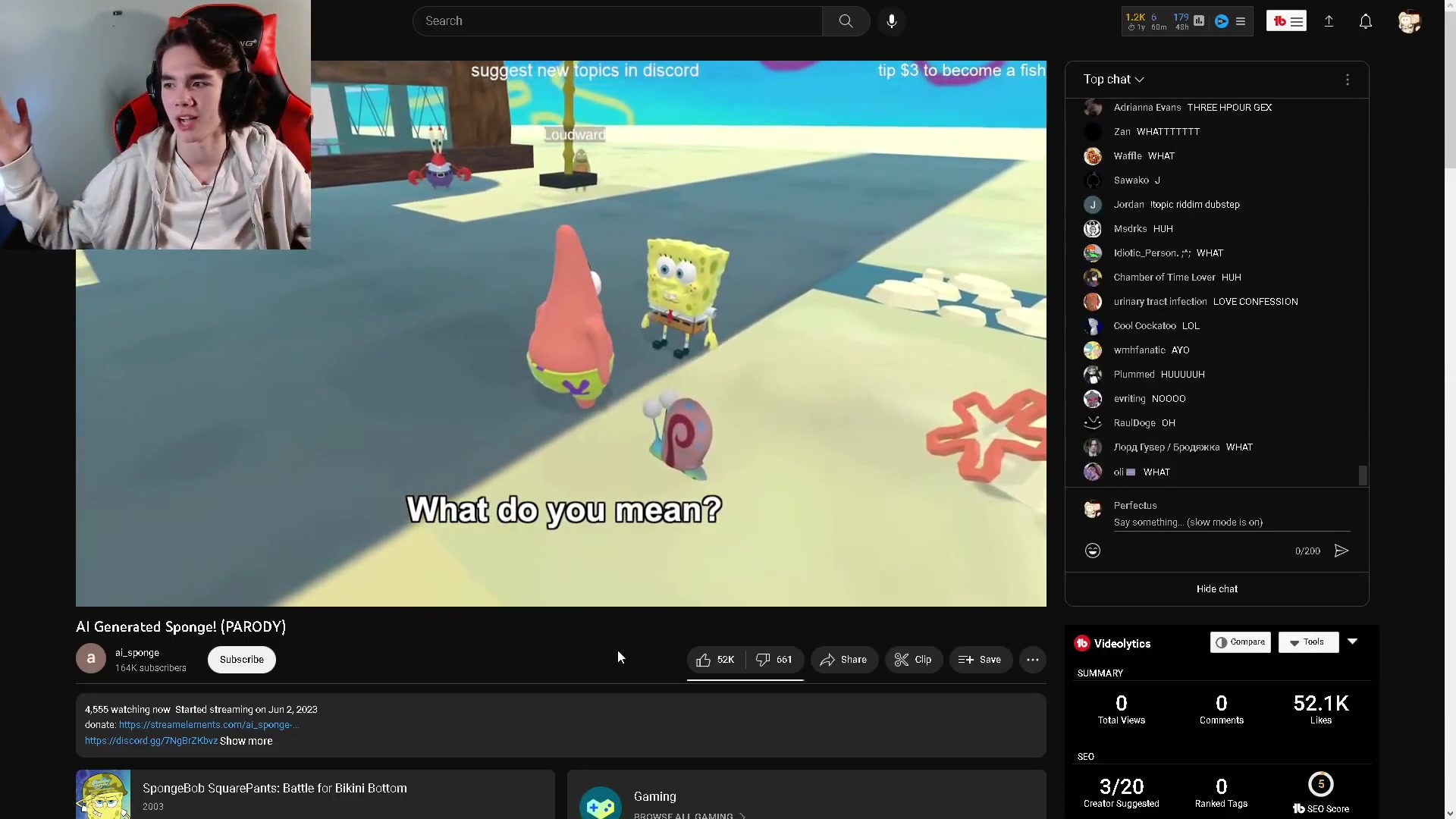The width and height of the screenshot is (1456, 819).
Task: Activate voice search microphone
Action: click(x=892, y=21)
